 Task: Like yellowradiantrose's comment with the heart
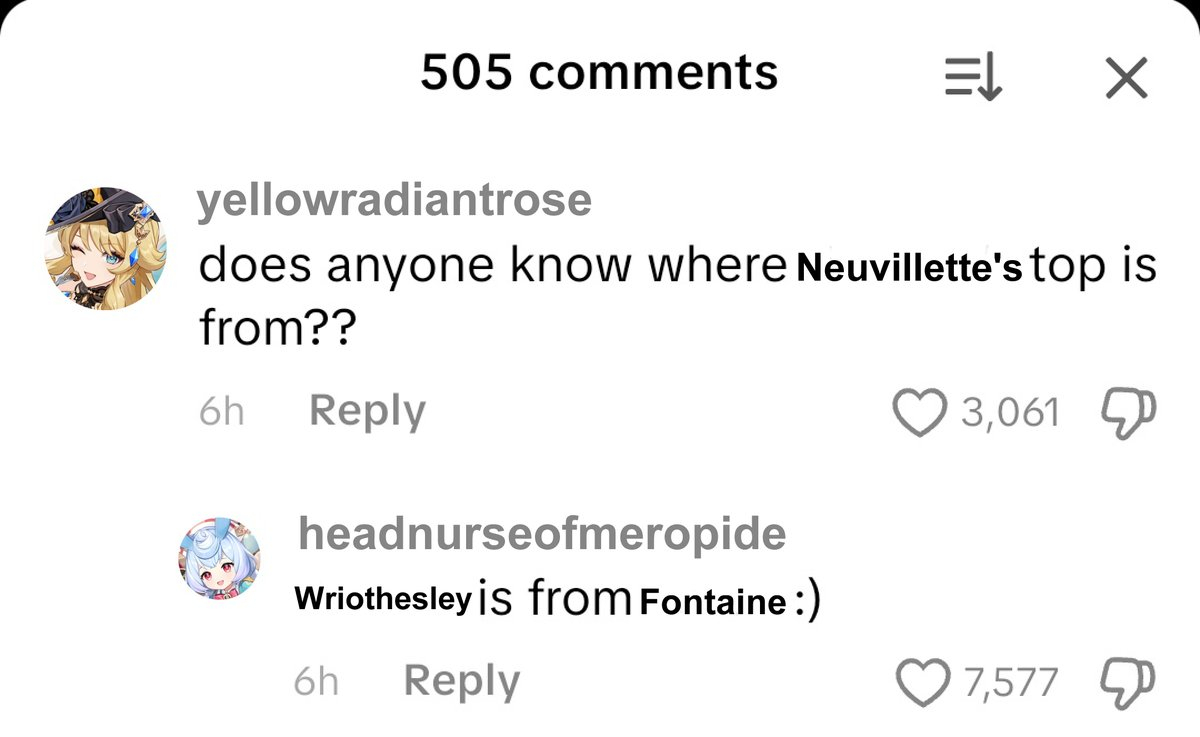click(918, 411)
